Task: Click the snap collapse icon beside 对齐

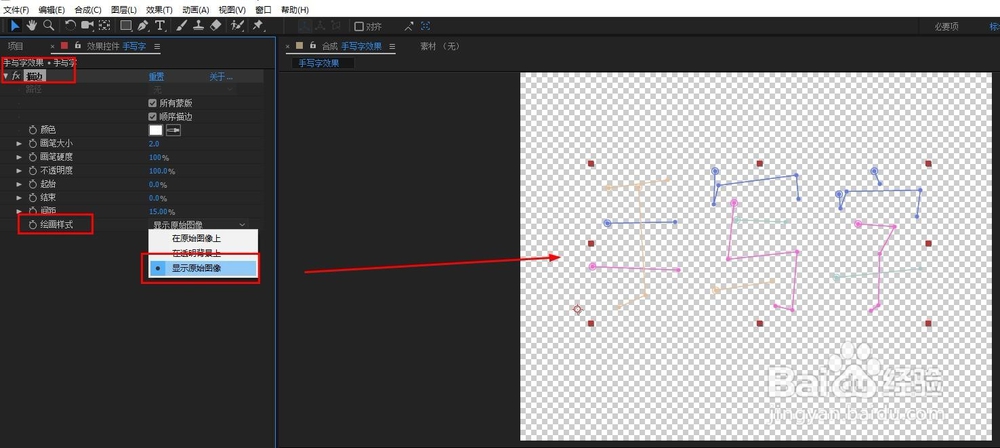Action: 409,26
